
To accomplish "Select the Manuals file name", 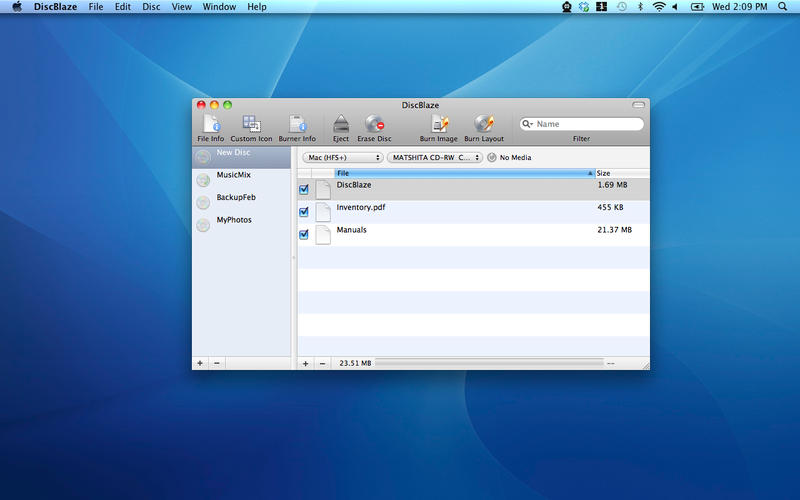I will (x=352, y=230).
